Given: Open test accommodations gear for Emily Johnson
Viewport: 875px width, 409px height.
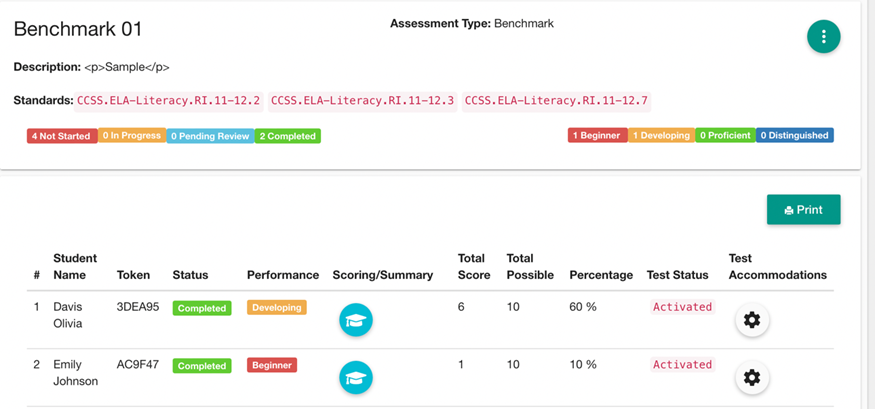Looking at the screenshot, I should [x=752, y=378].
